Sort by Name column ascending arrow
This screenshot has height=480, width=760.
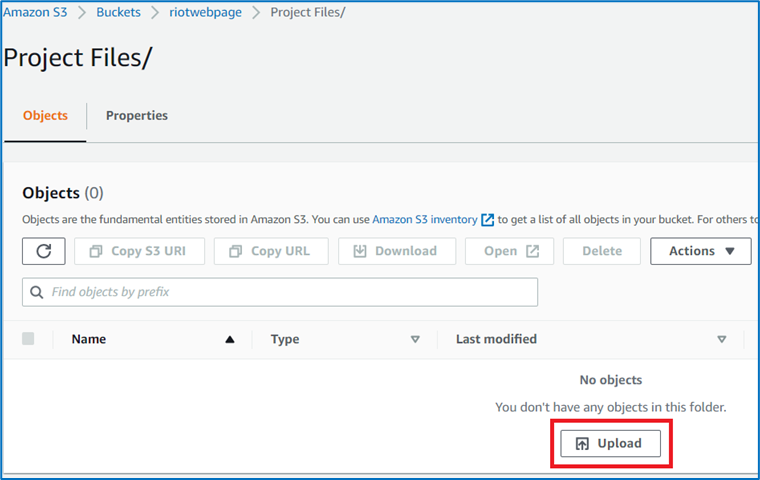230,339
